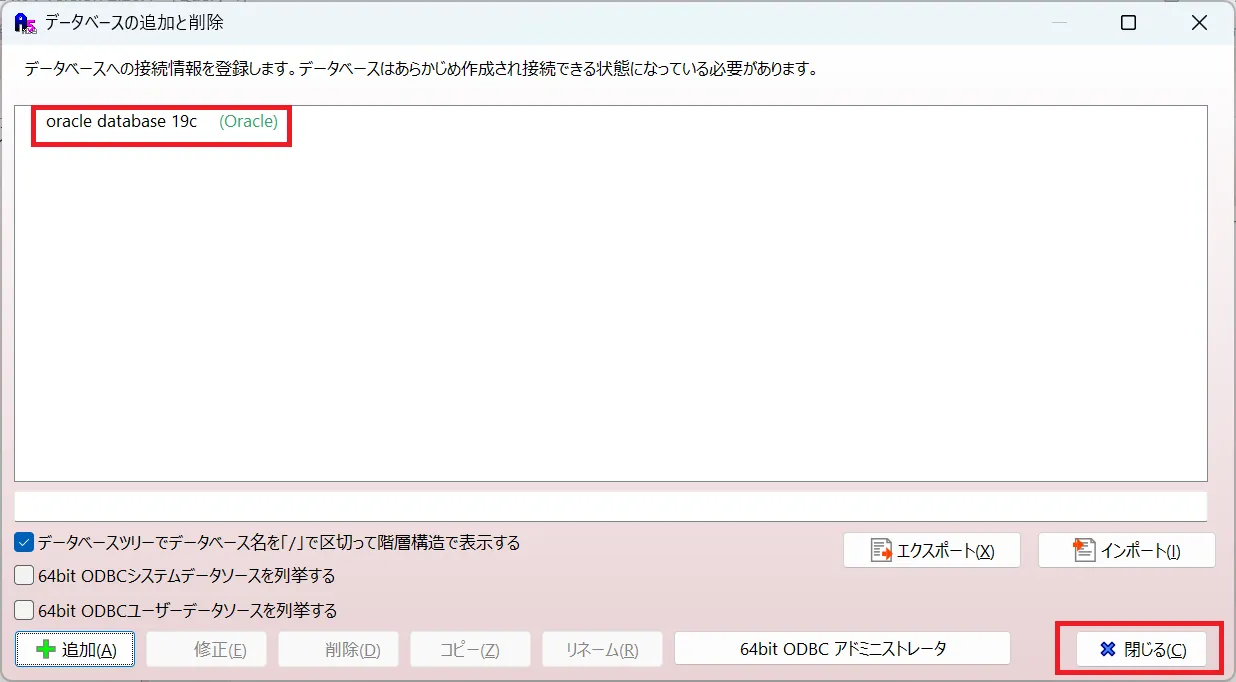Click the application icon in title bar
The image size is (1236, 682).
coord(25,22)
